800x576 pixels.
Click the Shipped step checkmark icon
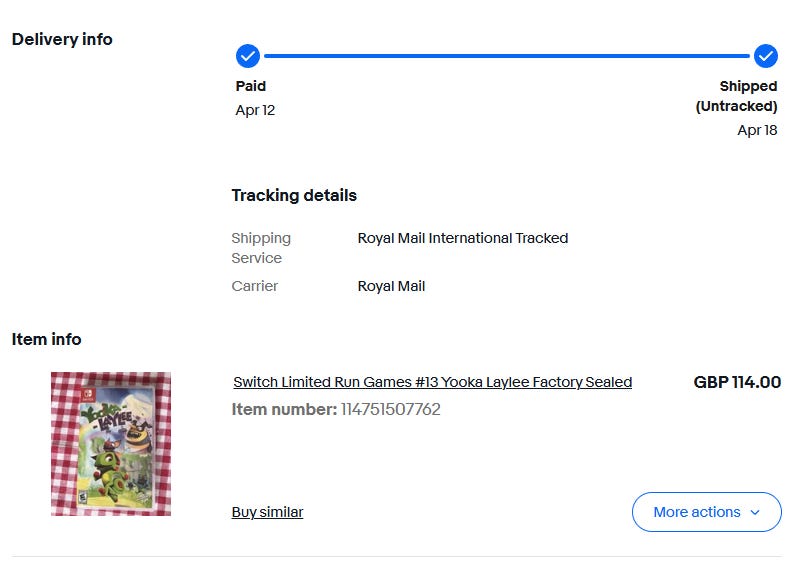pyautogui.click(x=766, y=56)
